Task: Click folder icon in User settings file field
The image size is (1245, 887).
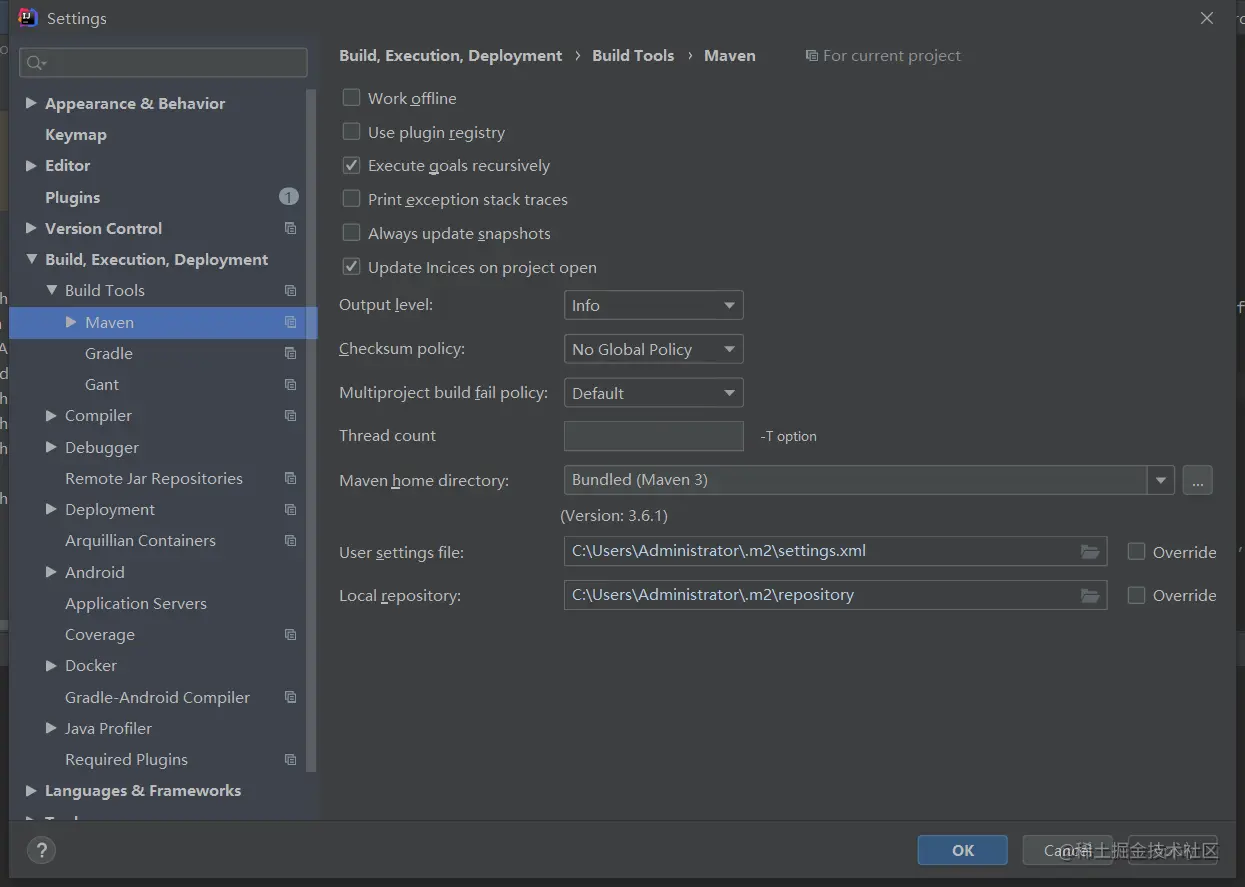Action: tap(1090, 552)
